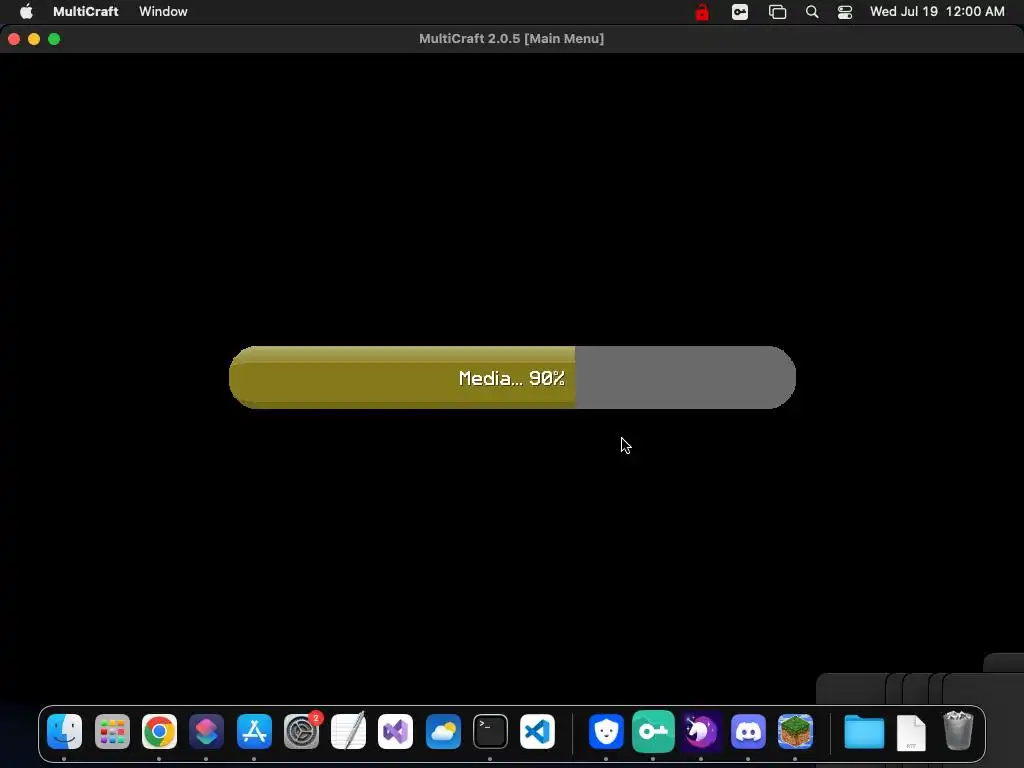The width and height of the screenshot is (1024, 768).
Task: Open Visual Studio purple icon in dock
Action: tap(396, 731)
